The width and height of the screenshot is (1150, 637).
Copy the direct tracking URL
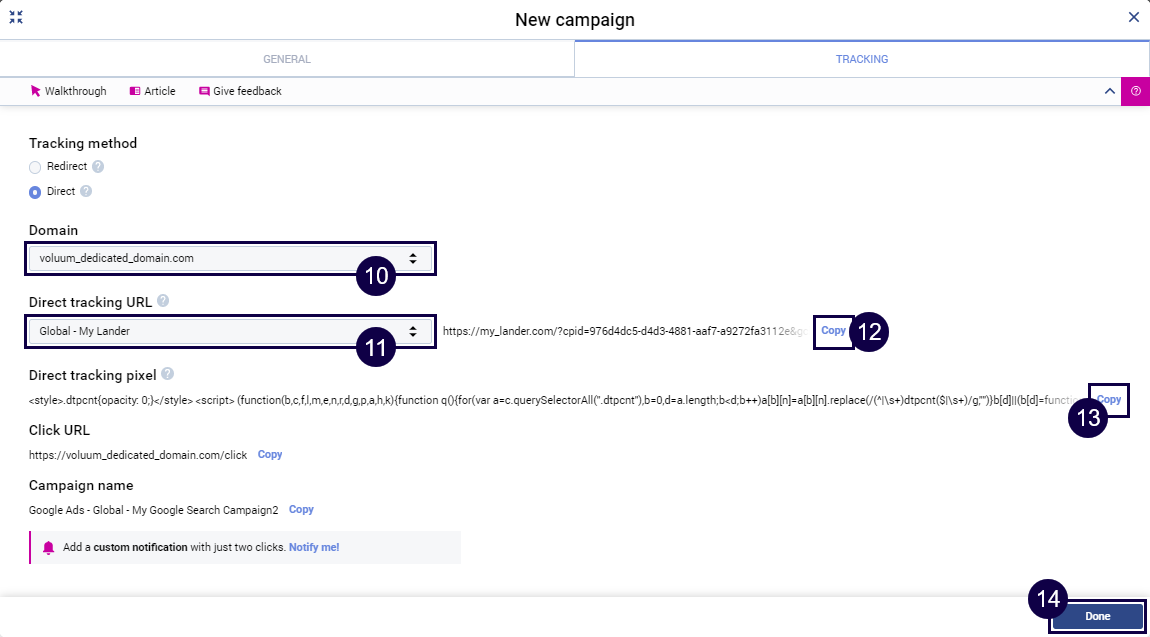tap(833, 331)
